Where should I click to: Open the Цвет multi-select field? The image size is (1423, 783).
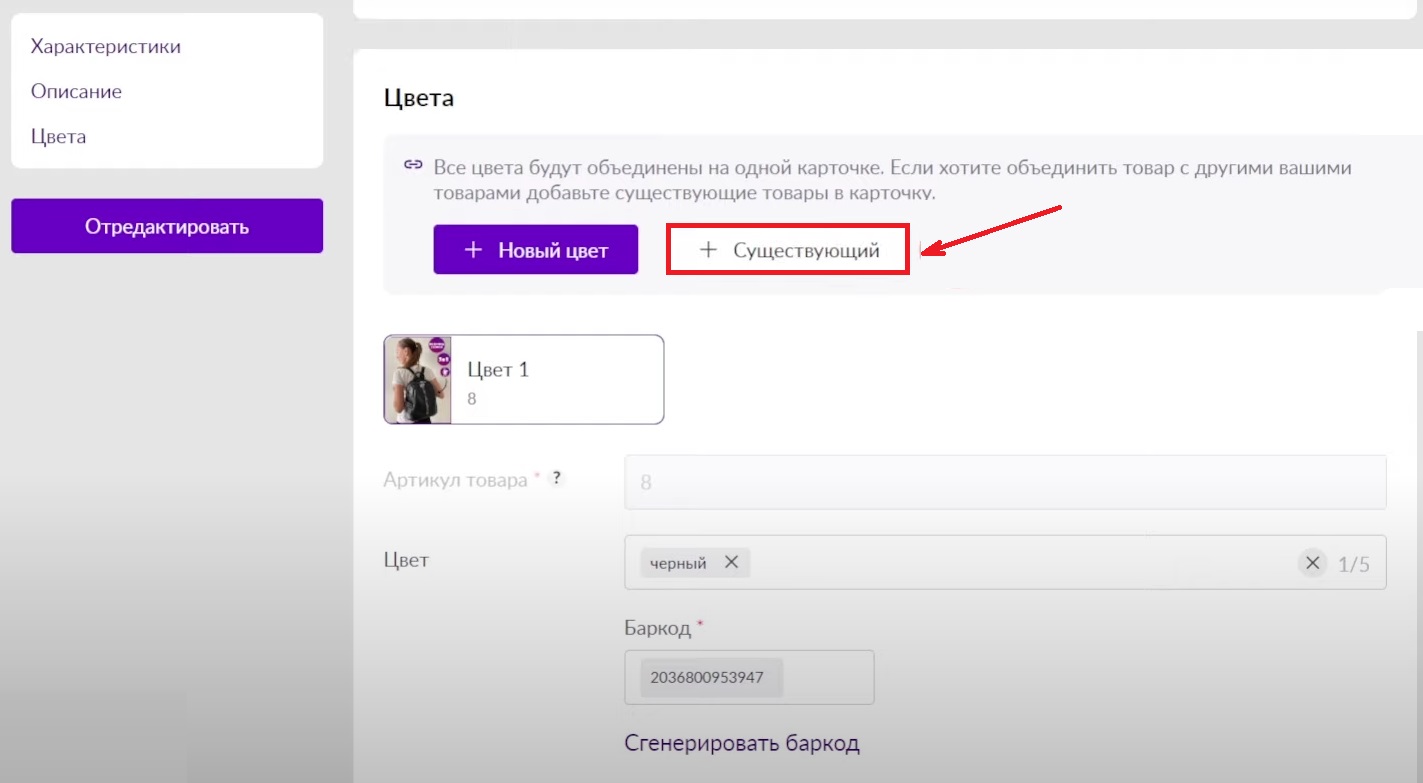(1020, 563)
